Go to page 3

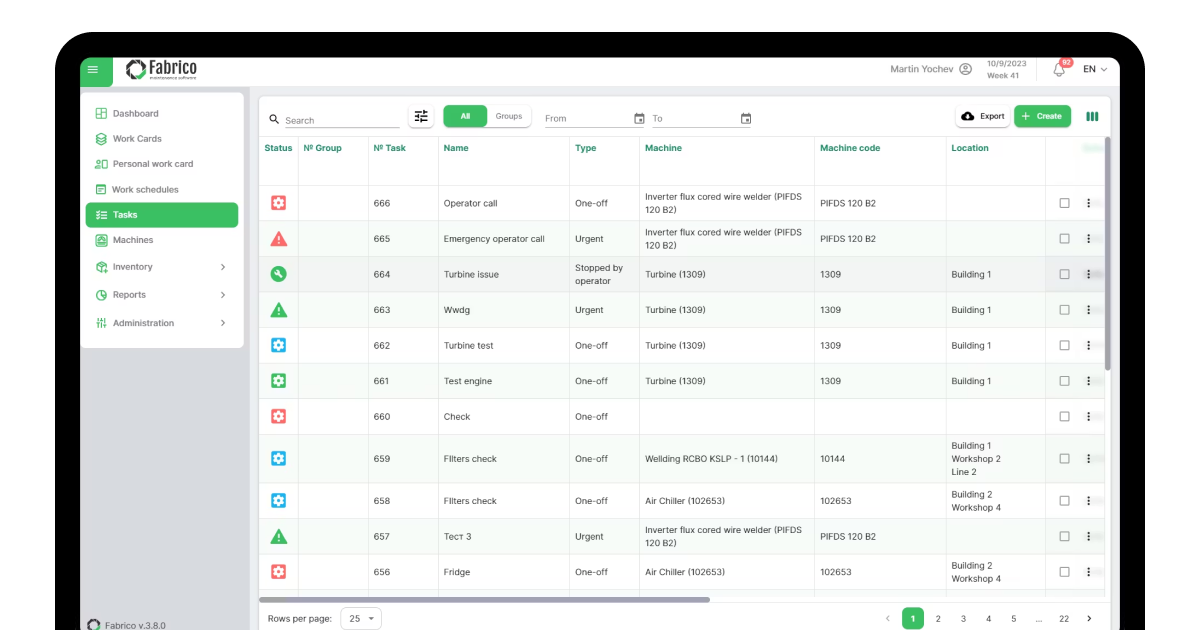pyautogui.click(x=963, y=619)
